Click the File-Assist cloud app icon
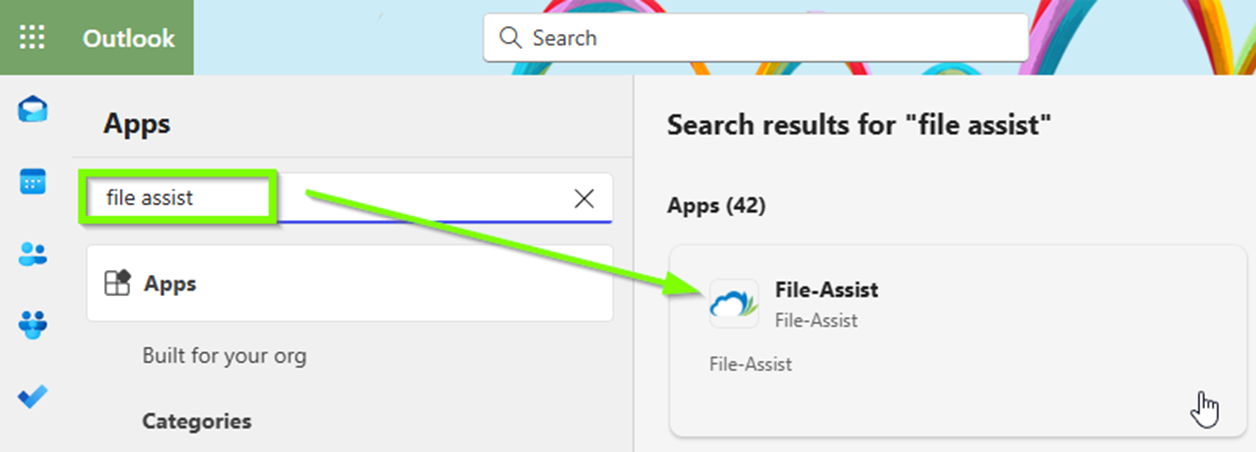The image size is (1256, 452). (734, 302)
